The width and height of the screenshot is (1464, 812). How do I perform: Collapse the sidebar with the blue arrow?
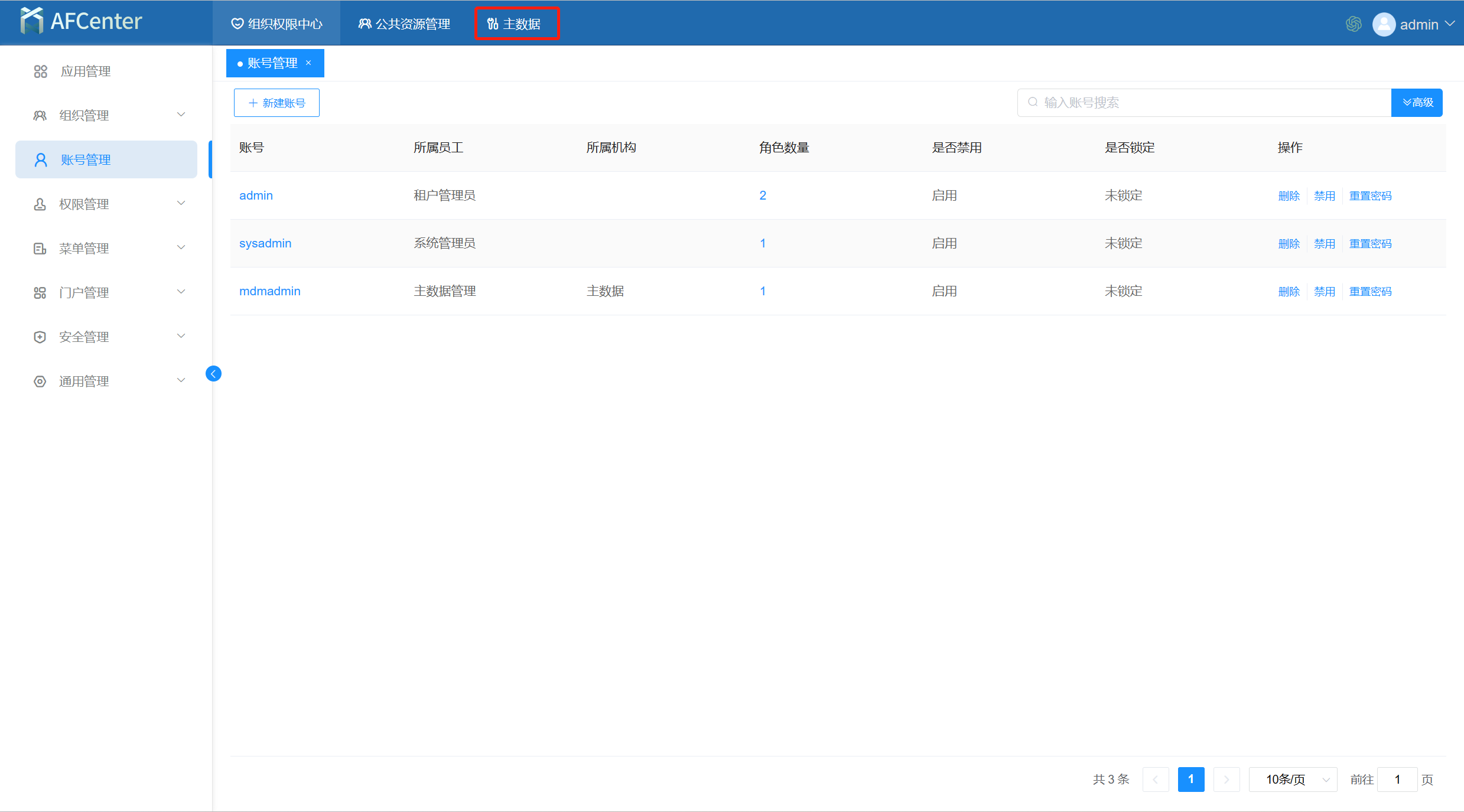[x=213, y=374]
